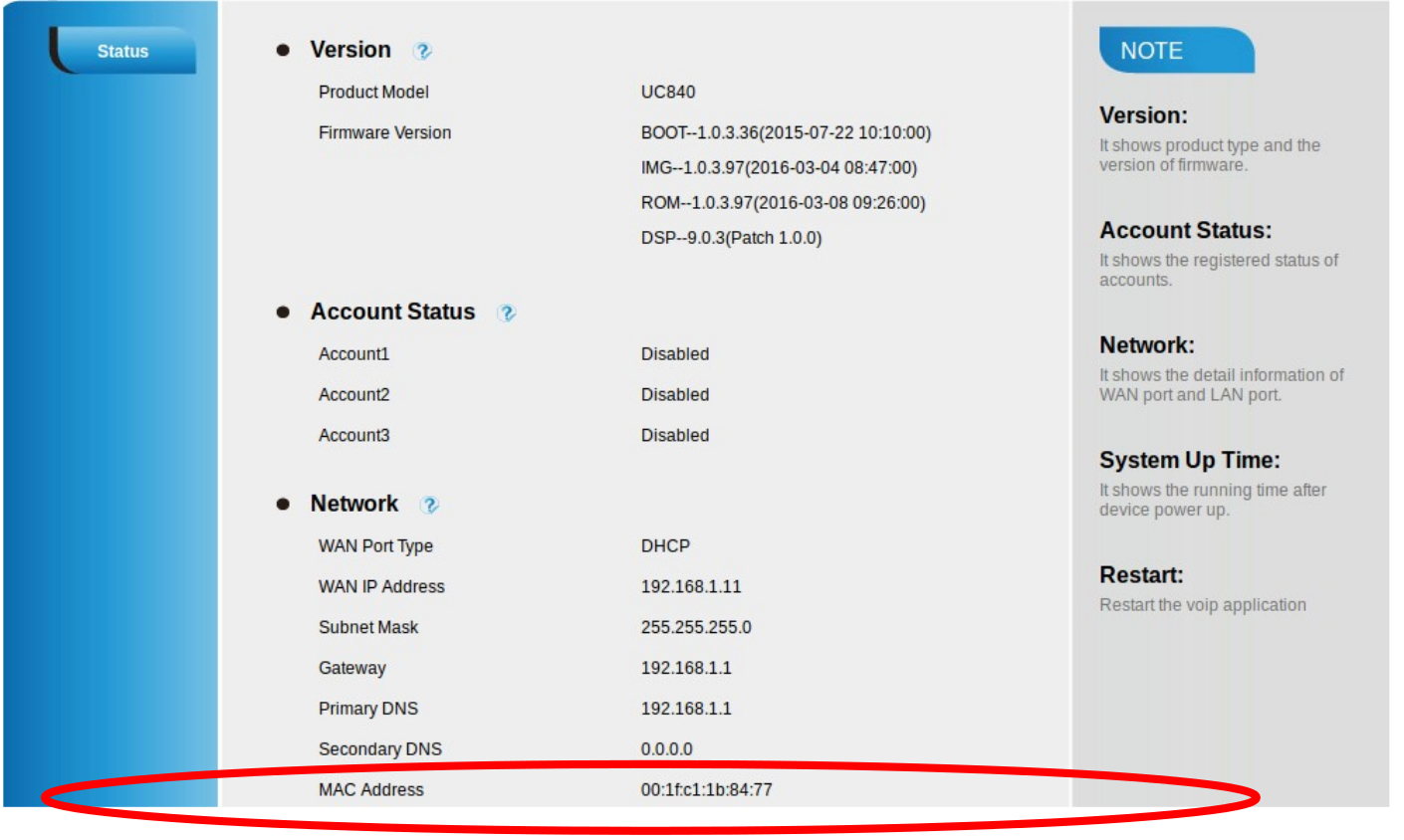Screen dimensions: 1404x840
Task: Click the Product Model label
Action: 373,92
